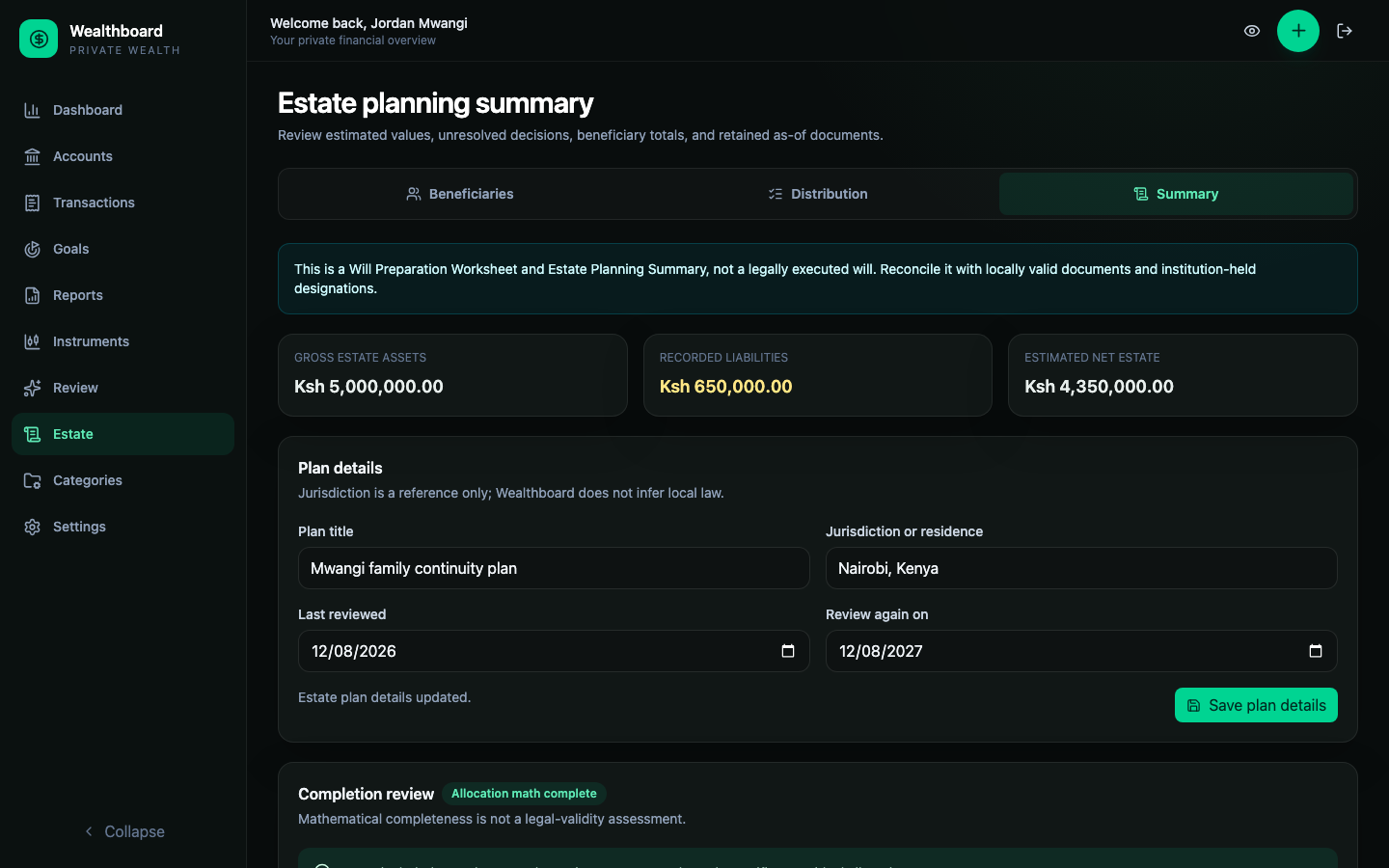Navigate to Reports
Viewport: 1389px width, 868px height.
tap(123, 295)
